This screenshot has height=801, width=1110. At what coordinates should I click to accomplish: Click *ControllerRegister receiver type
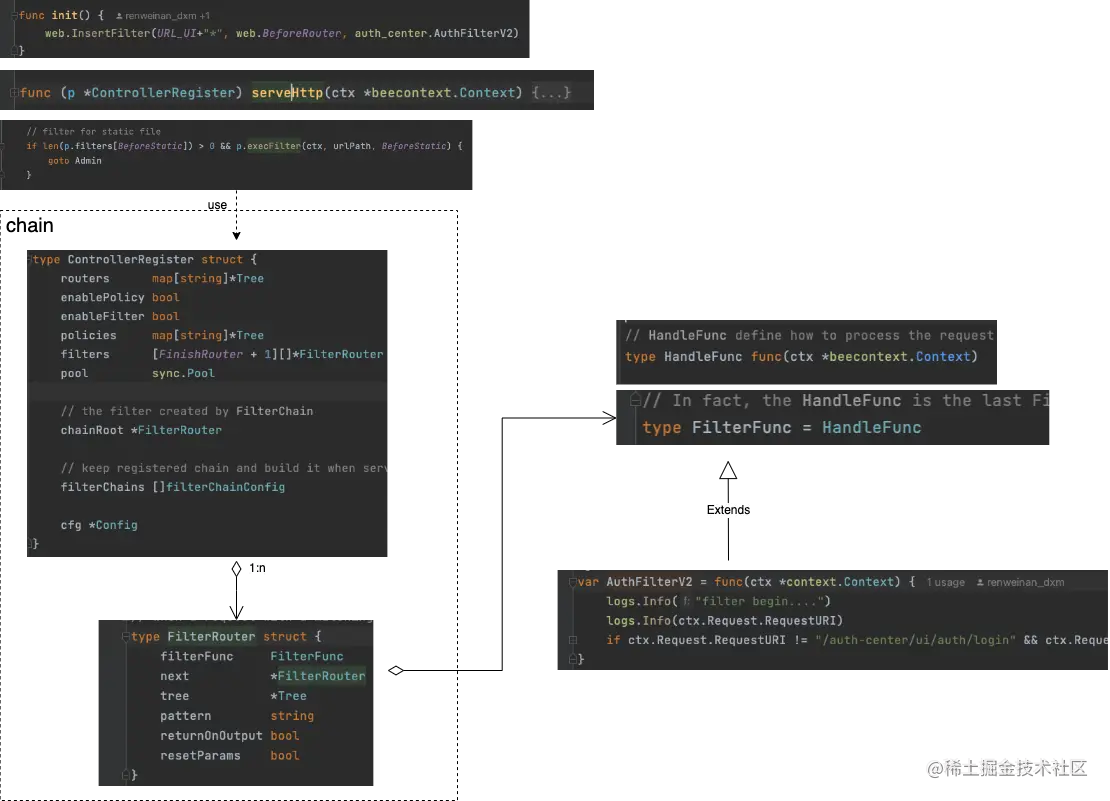(159, 93)
